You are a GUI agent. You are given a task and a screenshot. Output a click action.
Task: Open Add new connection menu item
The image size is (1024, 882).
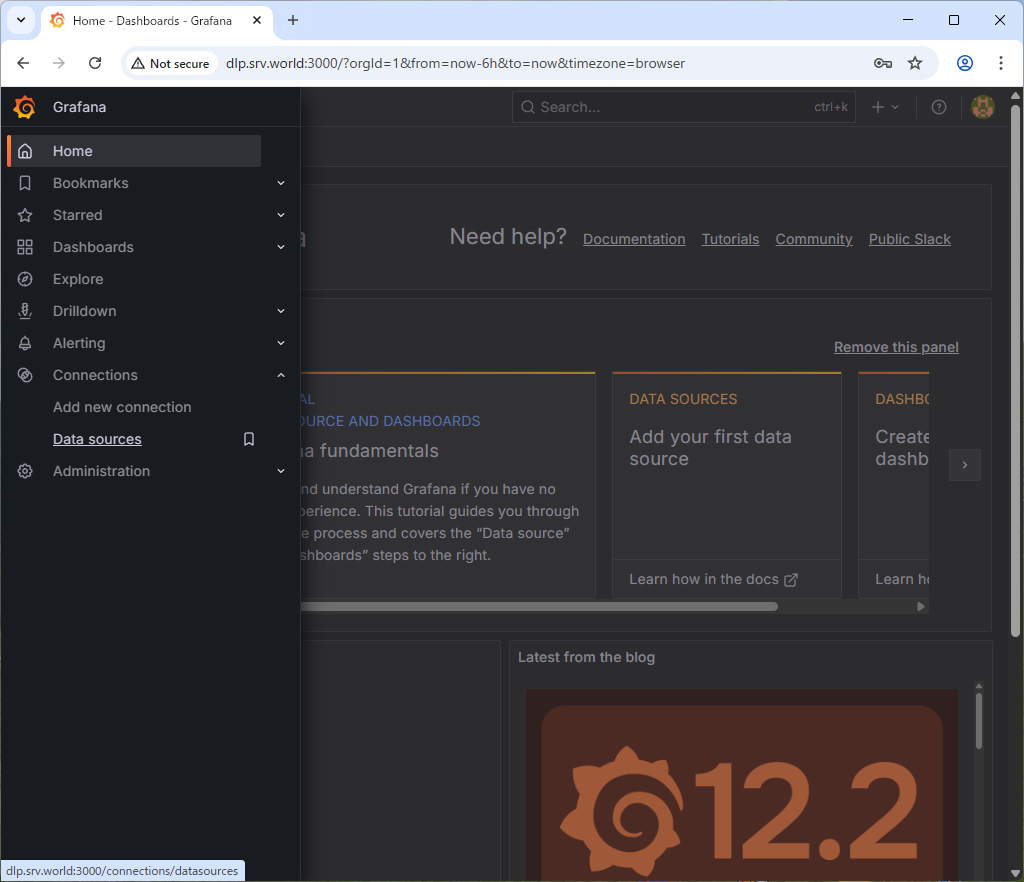(x=122, y=407)
